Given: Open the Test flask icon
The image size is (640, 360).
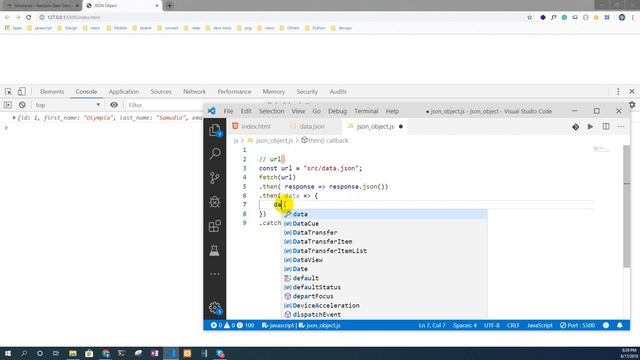Looking at the screenshot, I should pyautogui.click(x=214, y=250).
